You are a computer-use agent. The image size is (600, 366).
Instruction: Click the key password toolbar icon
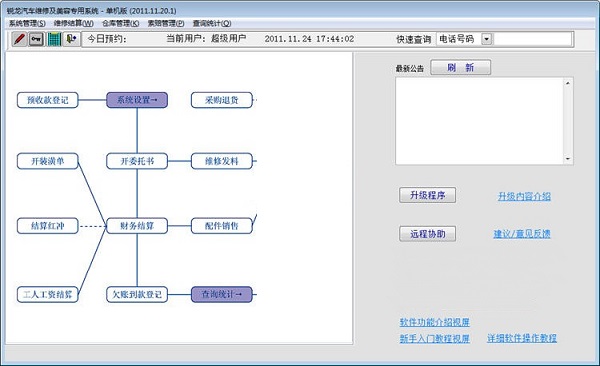coord(36,39)
